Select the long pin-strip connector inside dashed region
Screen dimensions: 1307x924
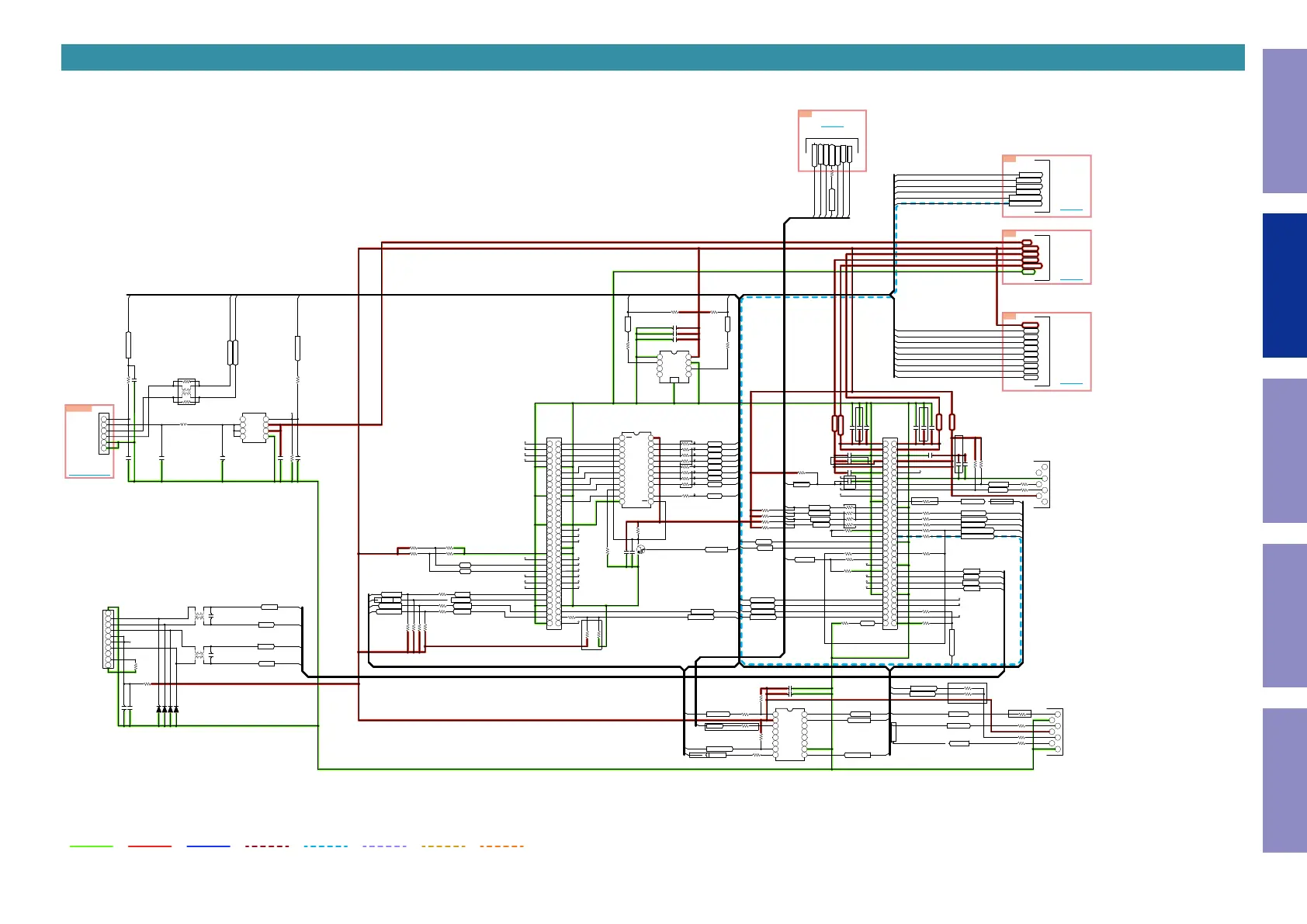point(890,534)
